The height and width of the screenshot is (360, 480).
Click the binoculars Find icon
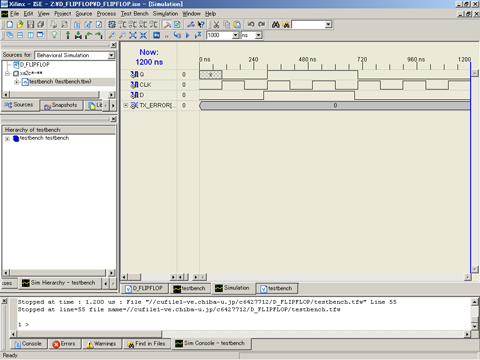tap(276, 24)
